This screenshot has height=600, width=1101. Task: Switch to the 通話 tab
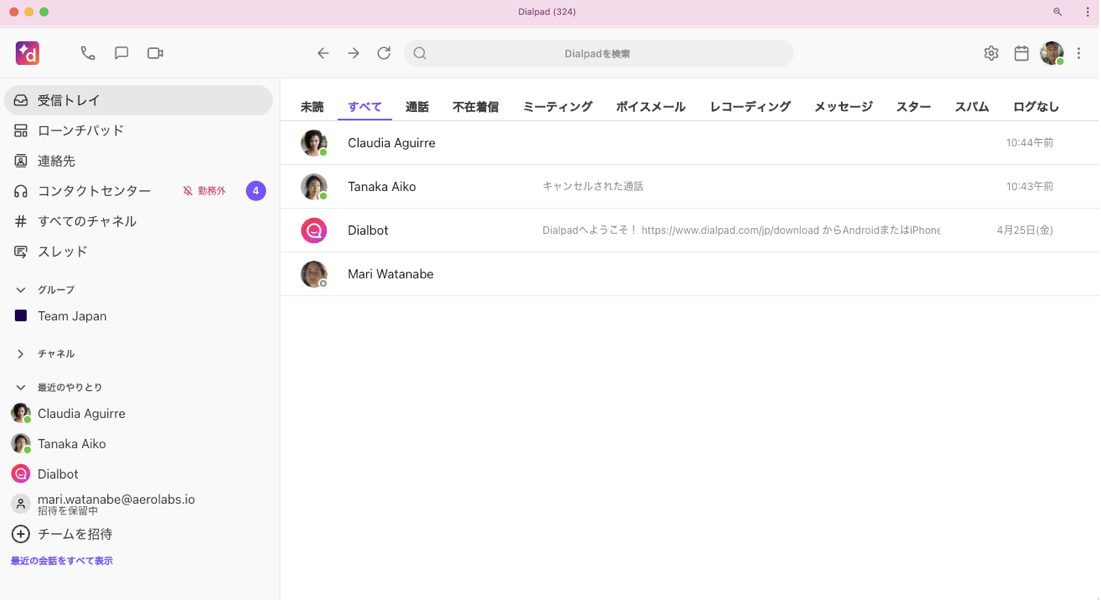416,107
